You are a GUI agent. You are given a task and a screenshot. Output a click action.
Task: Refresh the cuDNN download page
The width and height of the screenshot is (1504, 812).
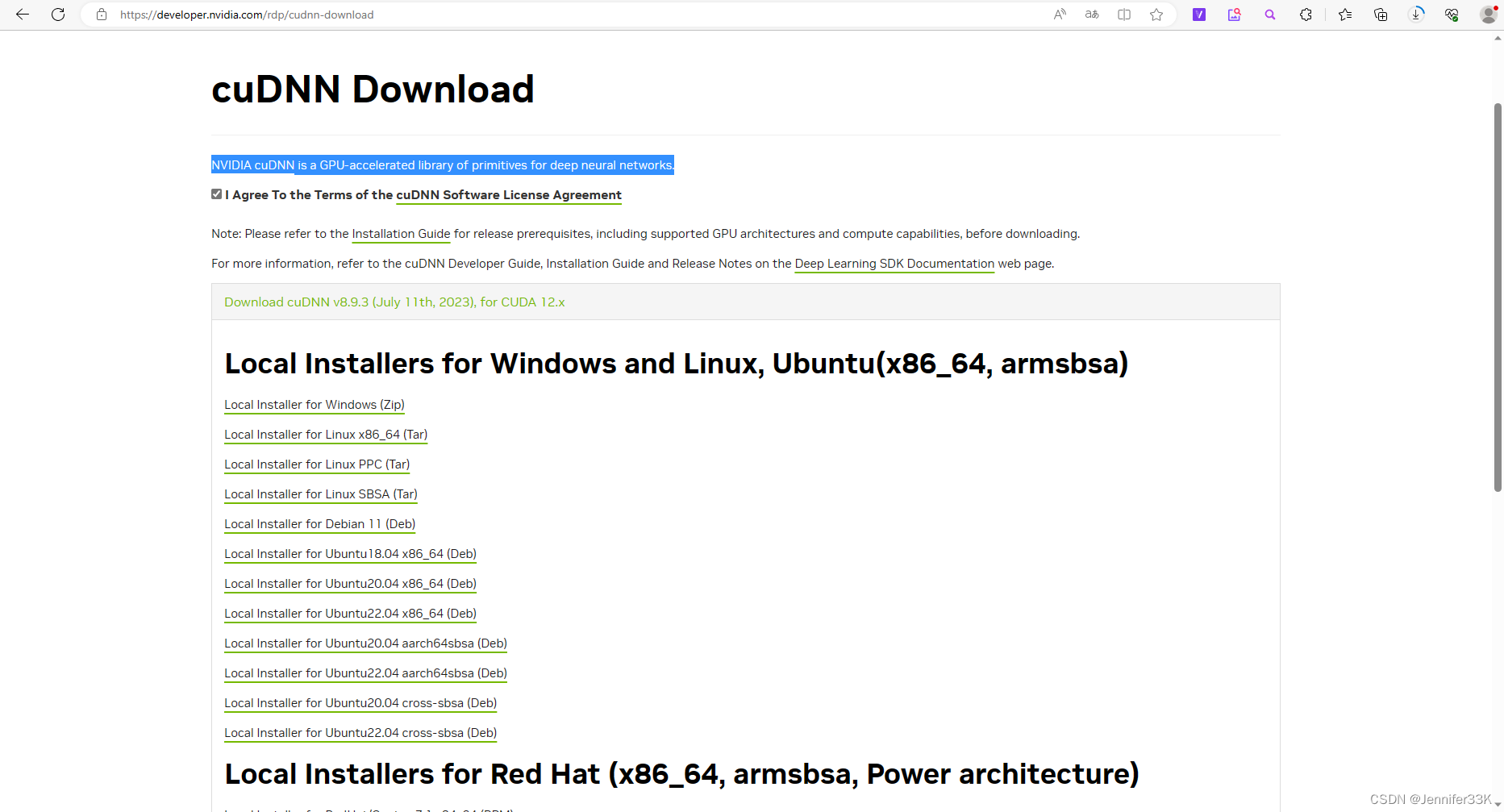[58, 15]
